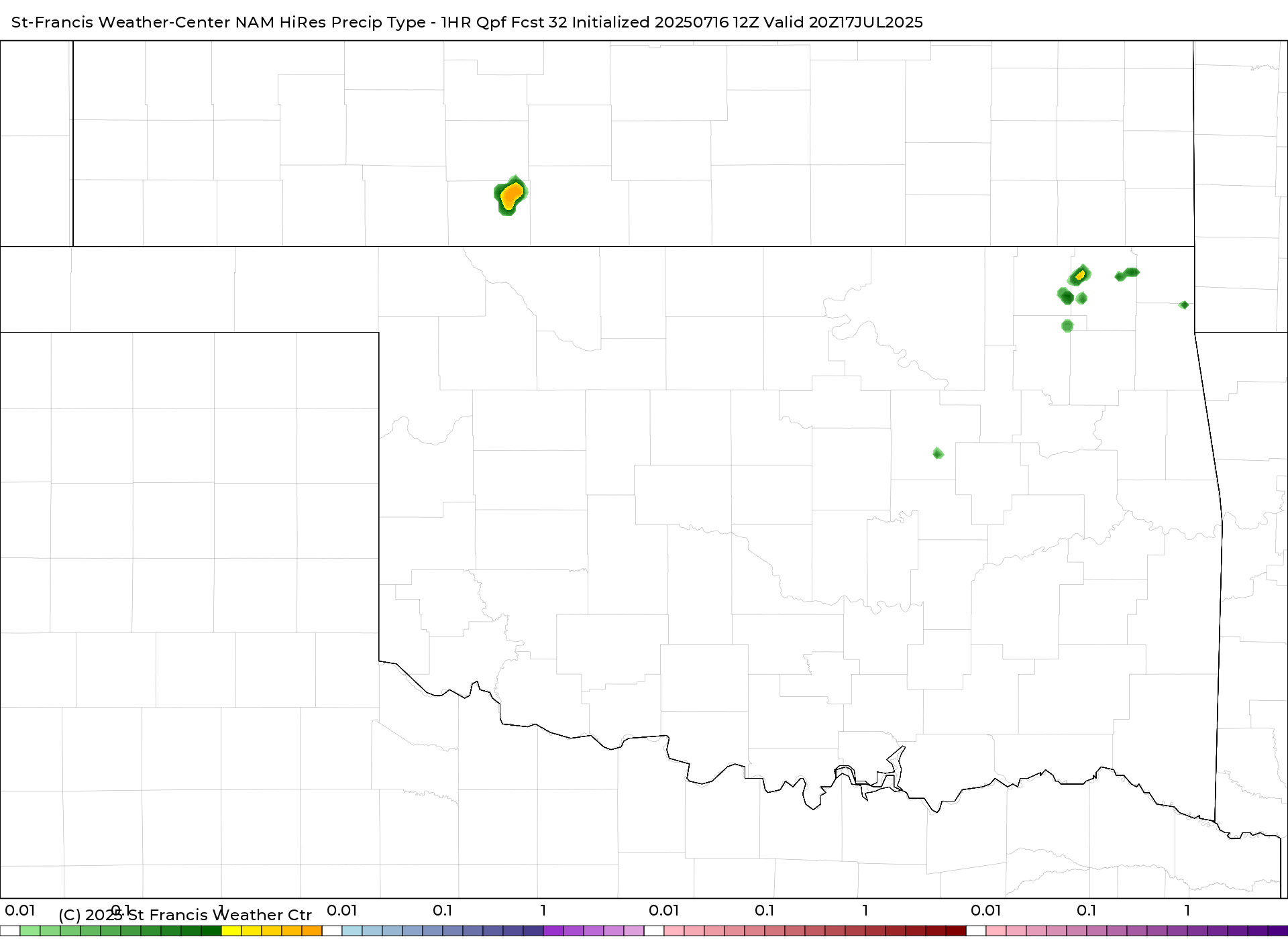The image size is (1288, 939).
Task: Click the '0.1' label above the pink-purple legend scale
Action: click(x=1086, y=911)
